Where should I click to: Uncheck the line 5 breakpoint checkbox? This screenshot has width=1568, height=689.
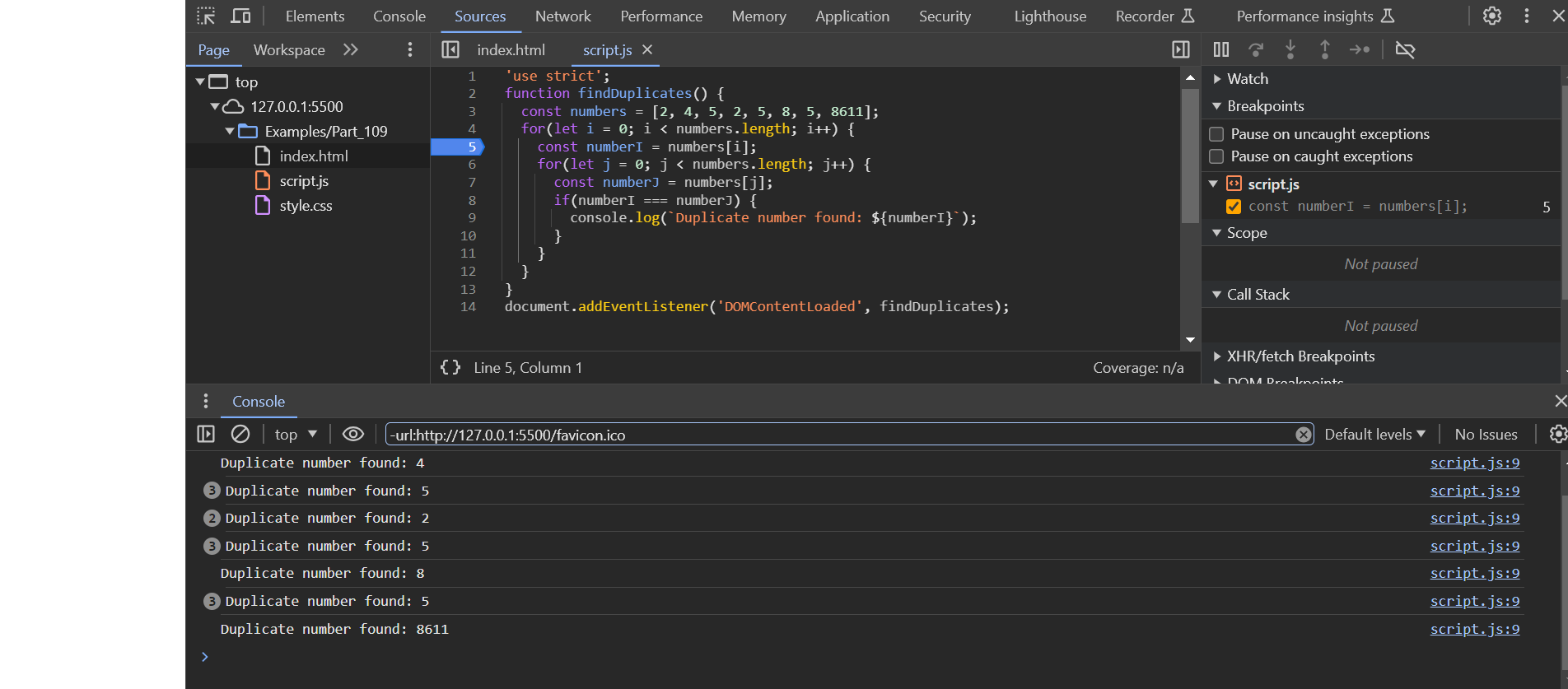click(1234, 207)
